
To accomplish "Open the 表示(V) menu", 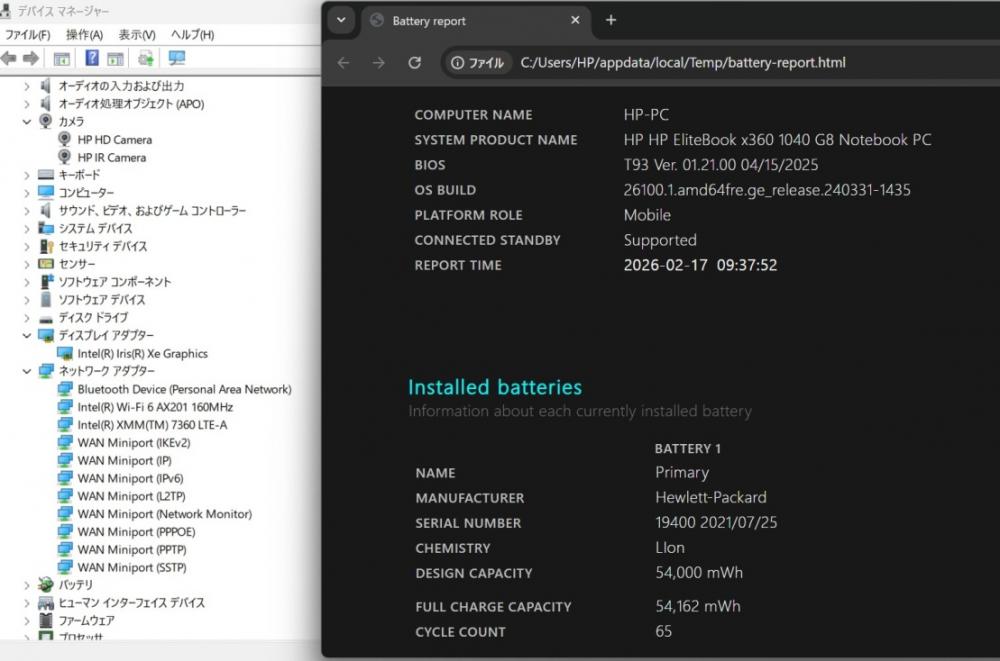I will coord(137,35).
